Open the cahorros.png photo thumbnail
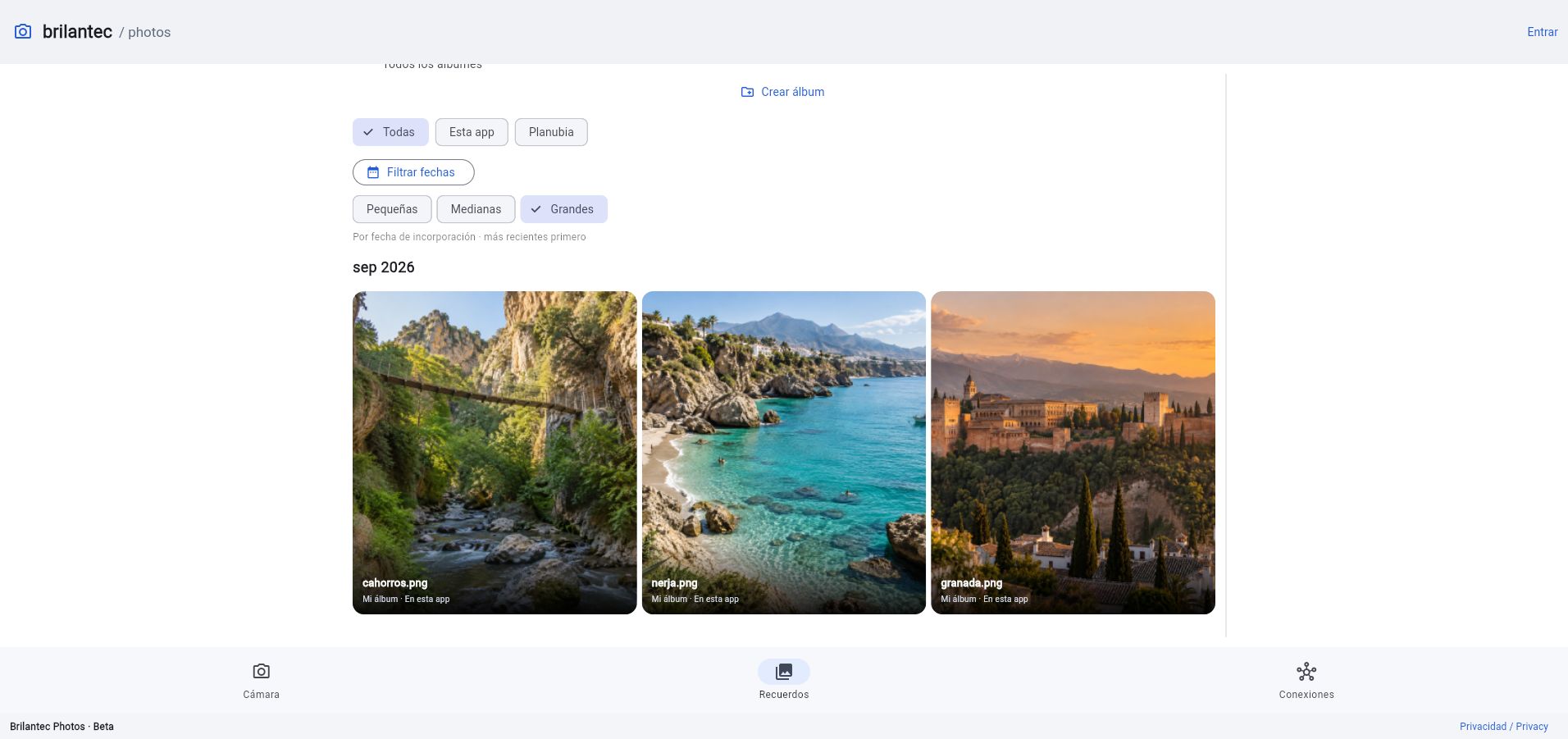This screenshot has height=739, width=1568. (x=495, y=453)
